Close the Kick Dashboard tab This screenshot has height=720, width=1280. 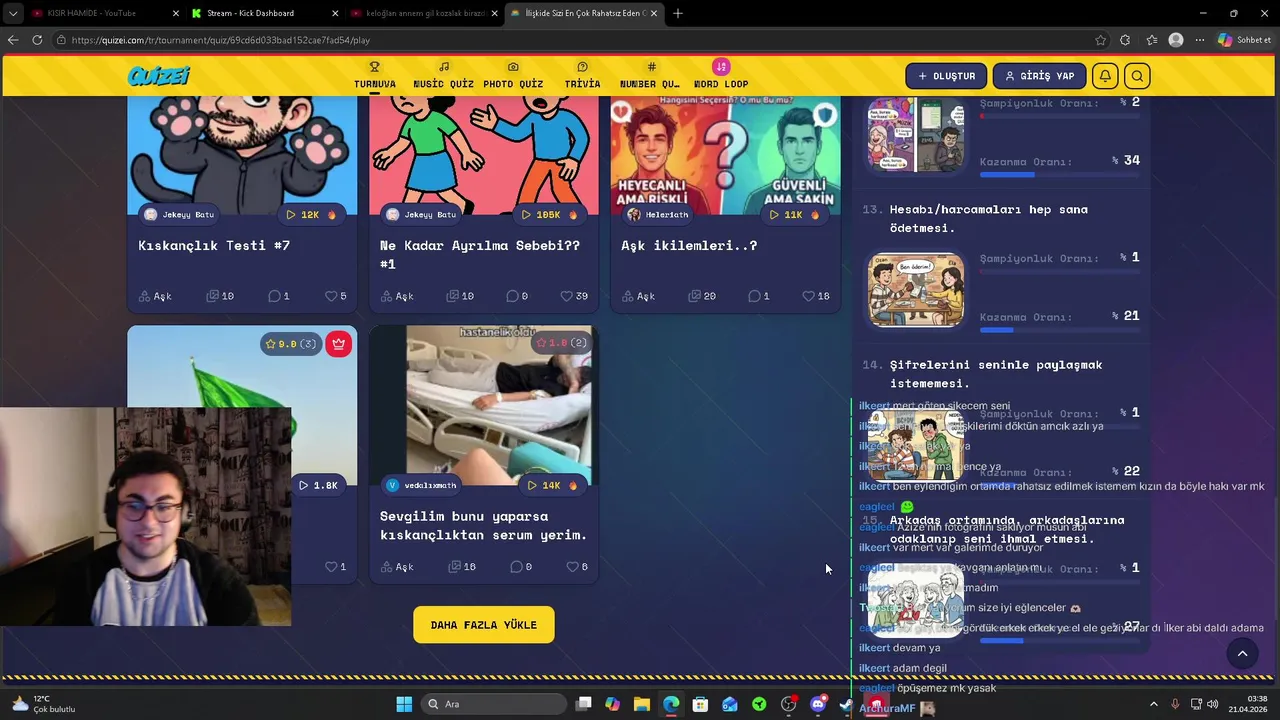[335, 13]
